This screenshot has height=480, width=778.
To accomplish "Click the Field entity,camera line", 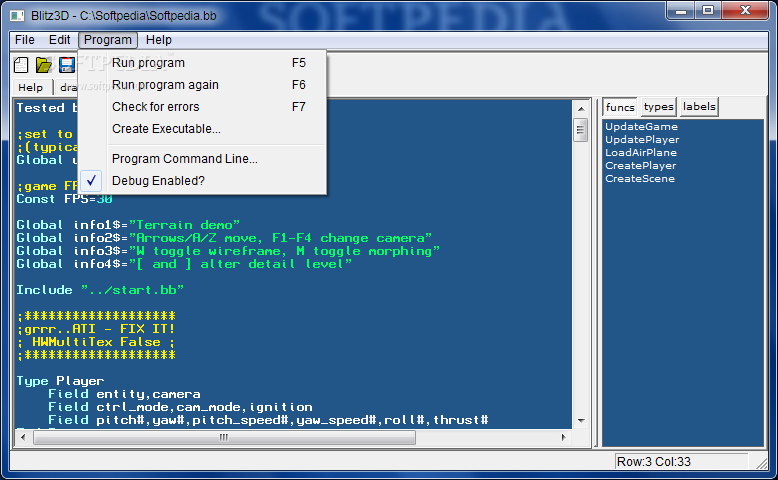I will (x=124, y=394).
